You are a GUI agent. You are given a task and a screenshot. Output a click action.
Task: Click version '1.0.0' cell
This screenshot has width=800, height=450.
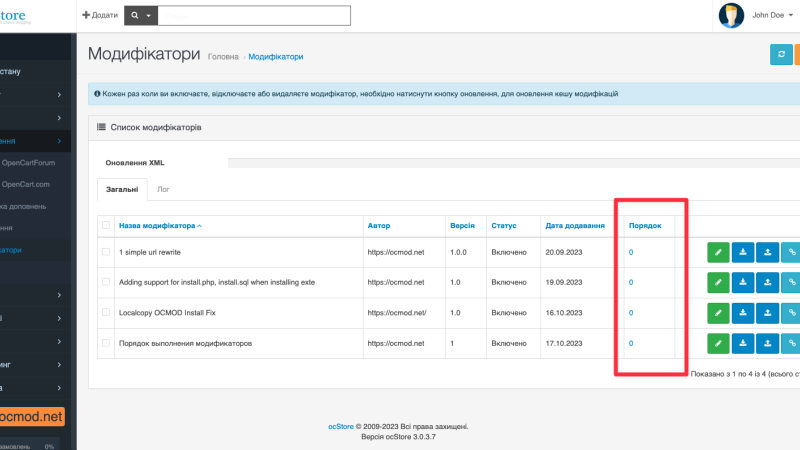click(x=458, y=252)
